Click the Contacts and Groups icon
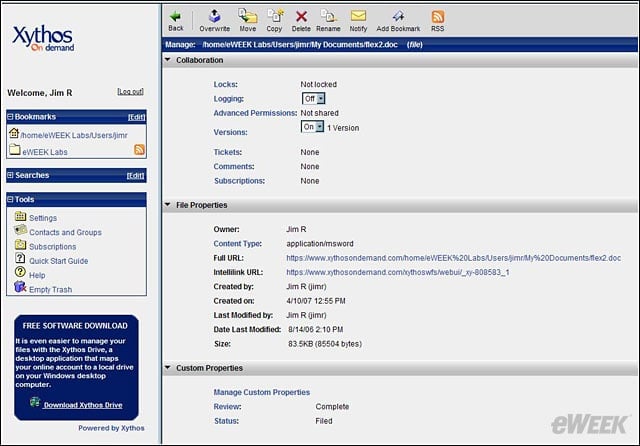The height and width of the screenshot is (446, 640). (x=20, y=230)
